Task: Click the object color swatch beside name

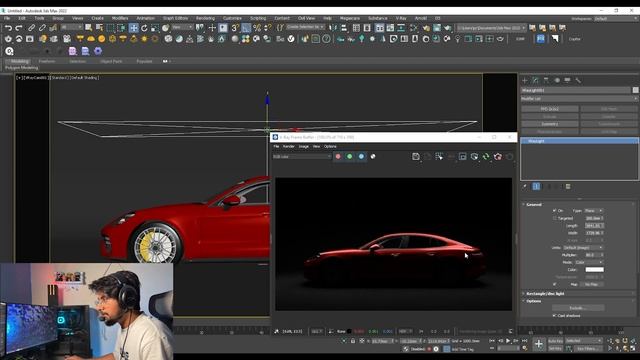Action: pyautogui.click(x=636, y=90)
